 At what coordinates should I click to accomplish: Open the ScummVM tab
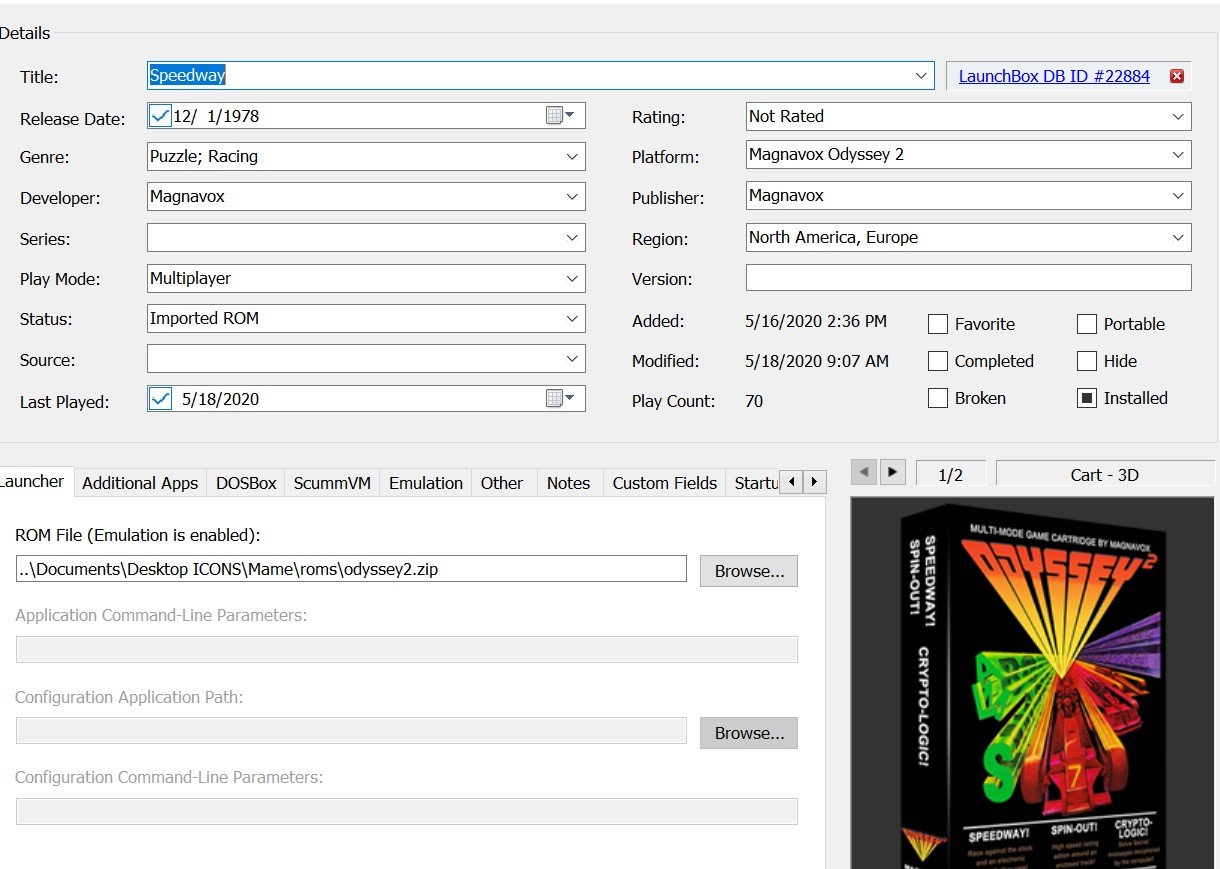[332, 483]
